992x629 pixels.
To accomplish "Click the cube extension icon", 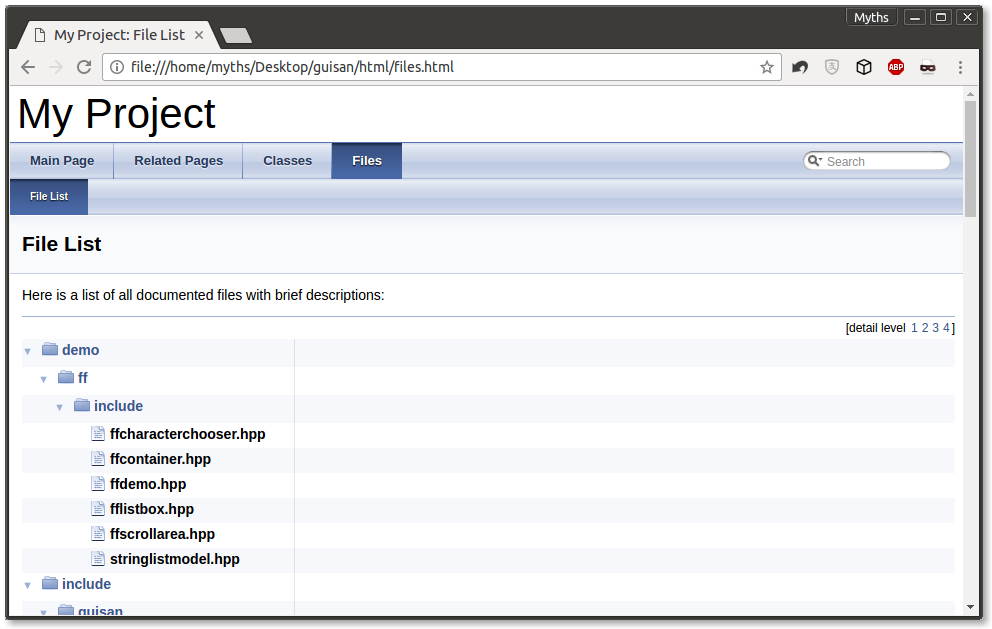I will pyautogui.click(x=864, y=67).
